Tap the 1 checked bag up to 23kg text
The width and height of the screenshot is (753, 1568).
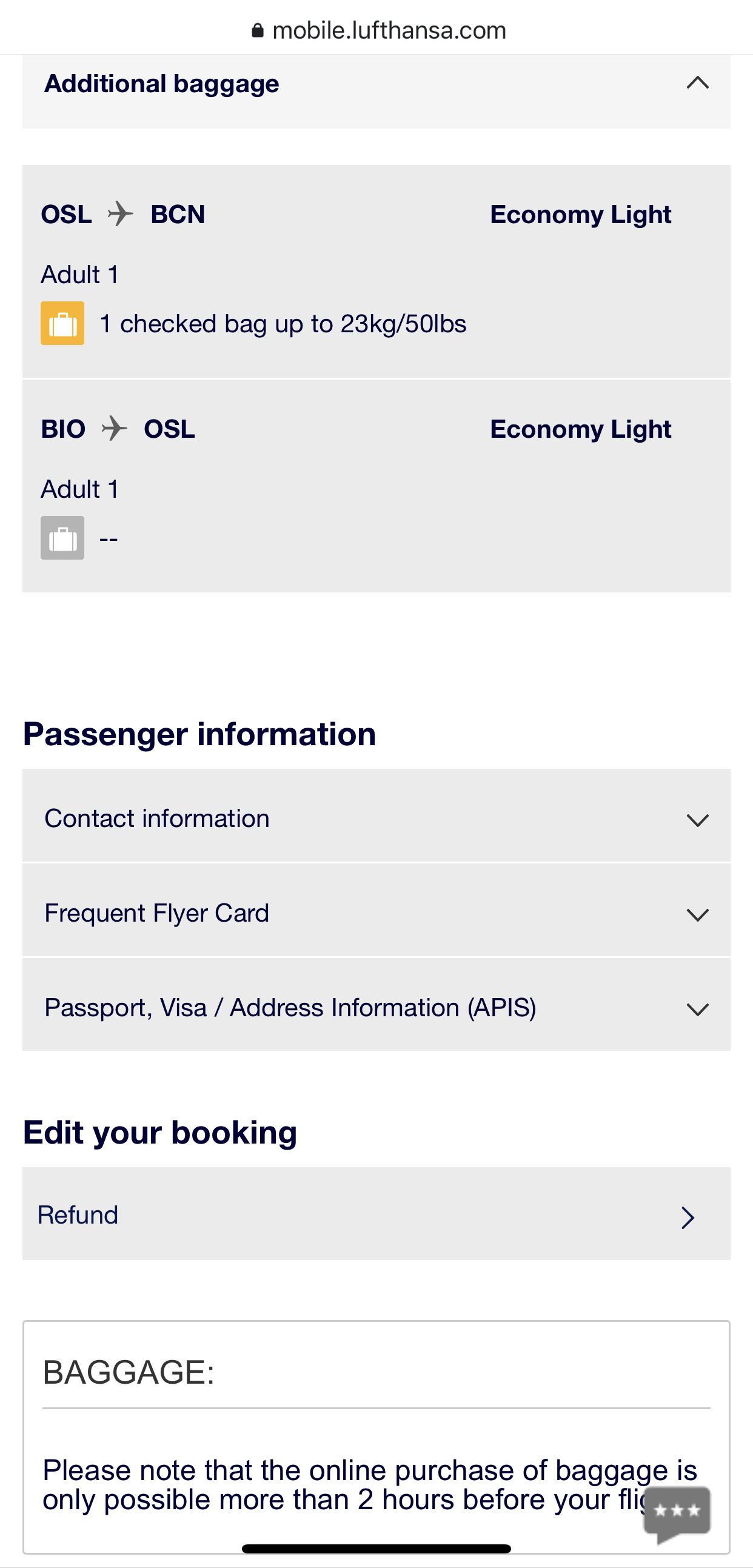pos(283,324)
